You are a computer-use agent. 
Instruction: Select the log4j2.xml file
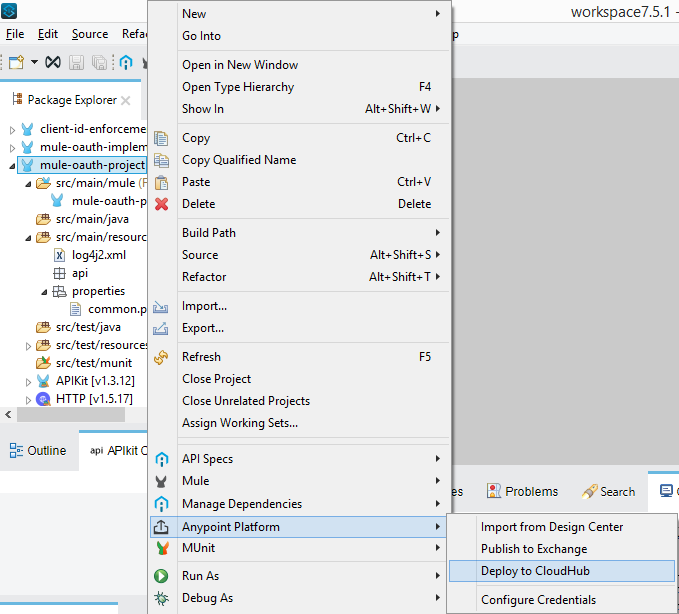[99, 255]
